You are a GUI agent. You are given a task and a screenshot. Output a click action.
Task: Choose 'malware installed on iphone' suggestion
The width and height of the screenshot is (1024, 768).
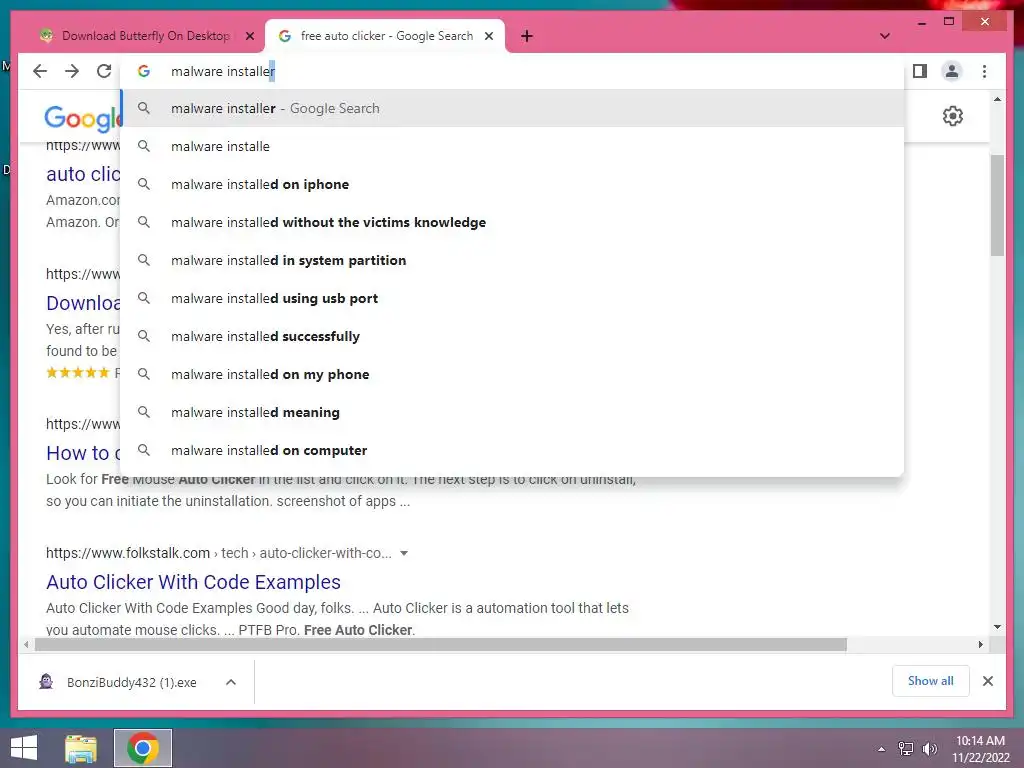pos(513,184)
